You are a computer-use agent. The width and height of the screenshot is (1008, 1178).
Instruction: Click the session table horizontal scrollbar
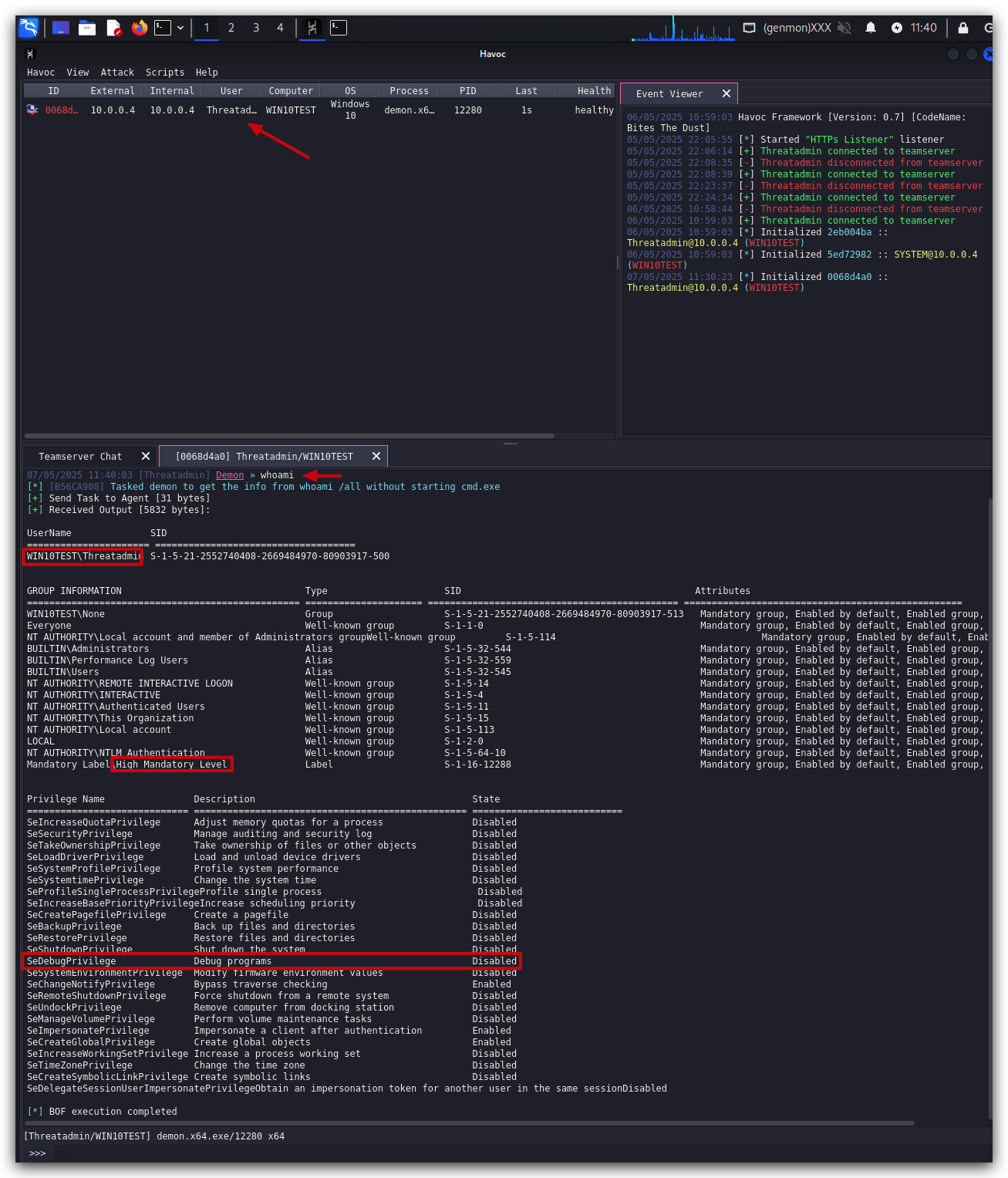(289, 436)
